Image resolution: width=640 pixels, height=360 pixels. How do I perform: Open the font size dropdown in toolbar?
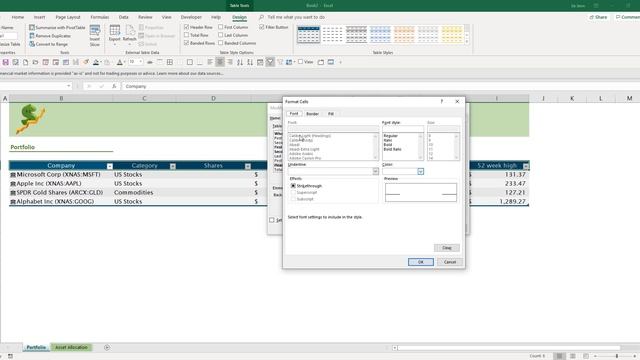point(141,62)
